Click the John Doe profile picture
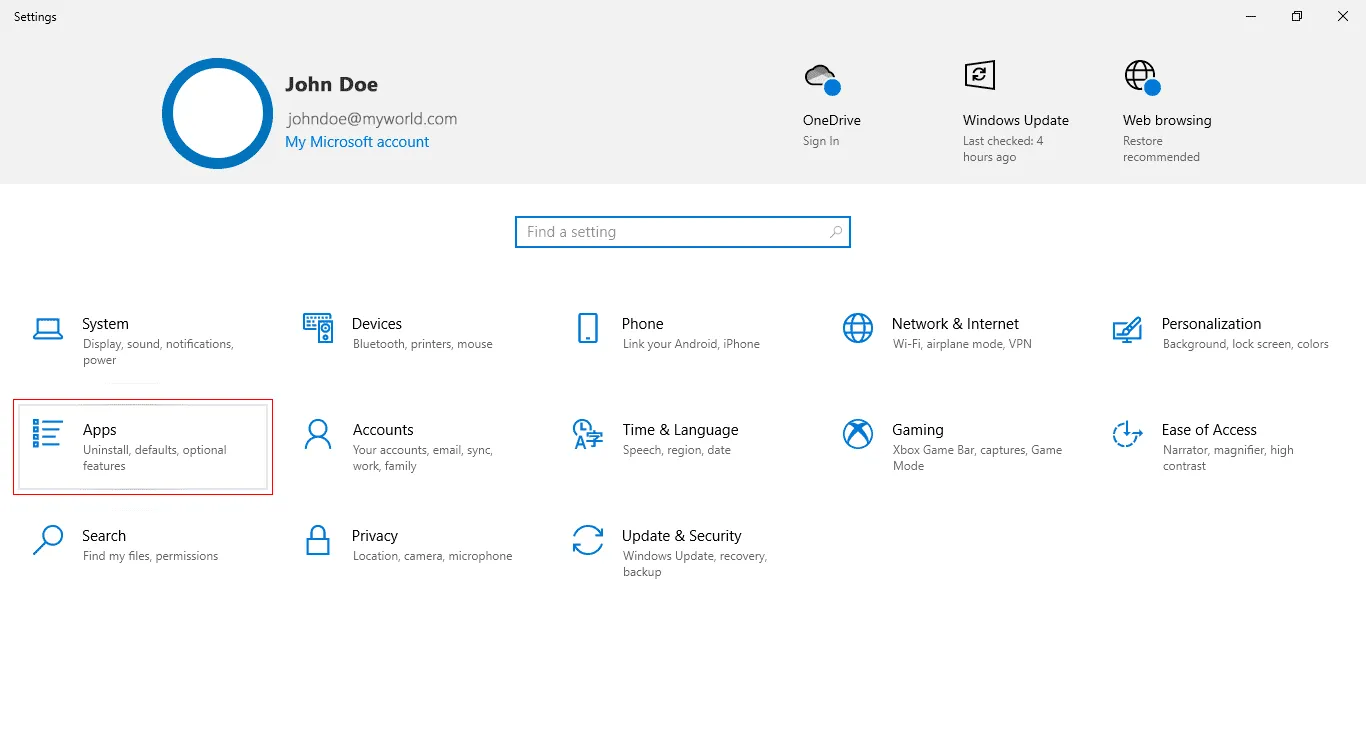This screenshot has width=1366, height=738. pos(217,113)
